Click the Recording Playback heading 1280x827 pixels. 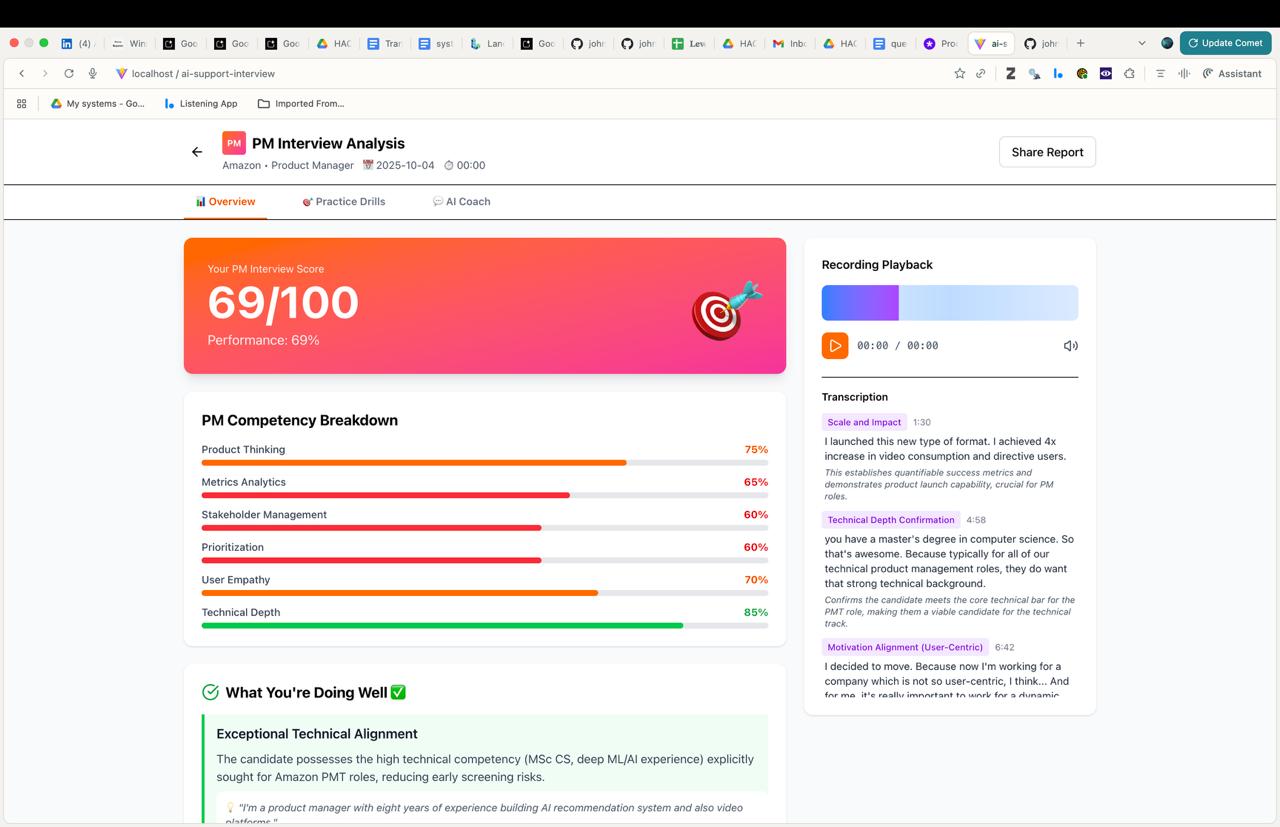click(877, 265)
